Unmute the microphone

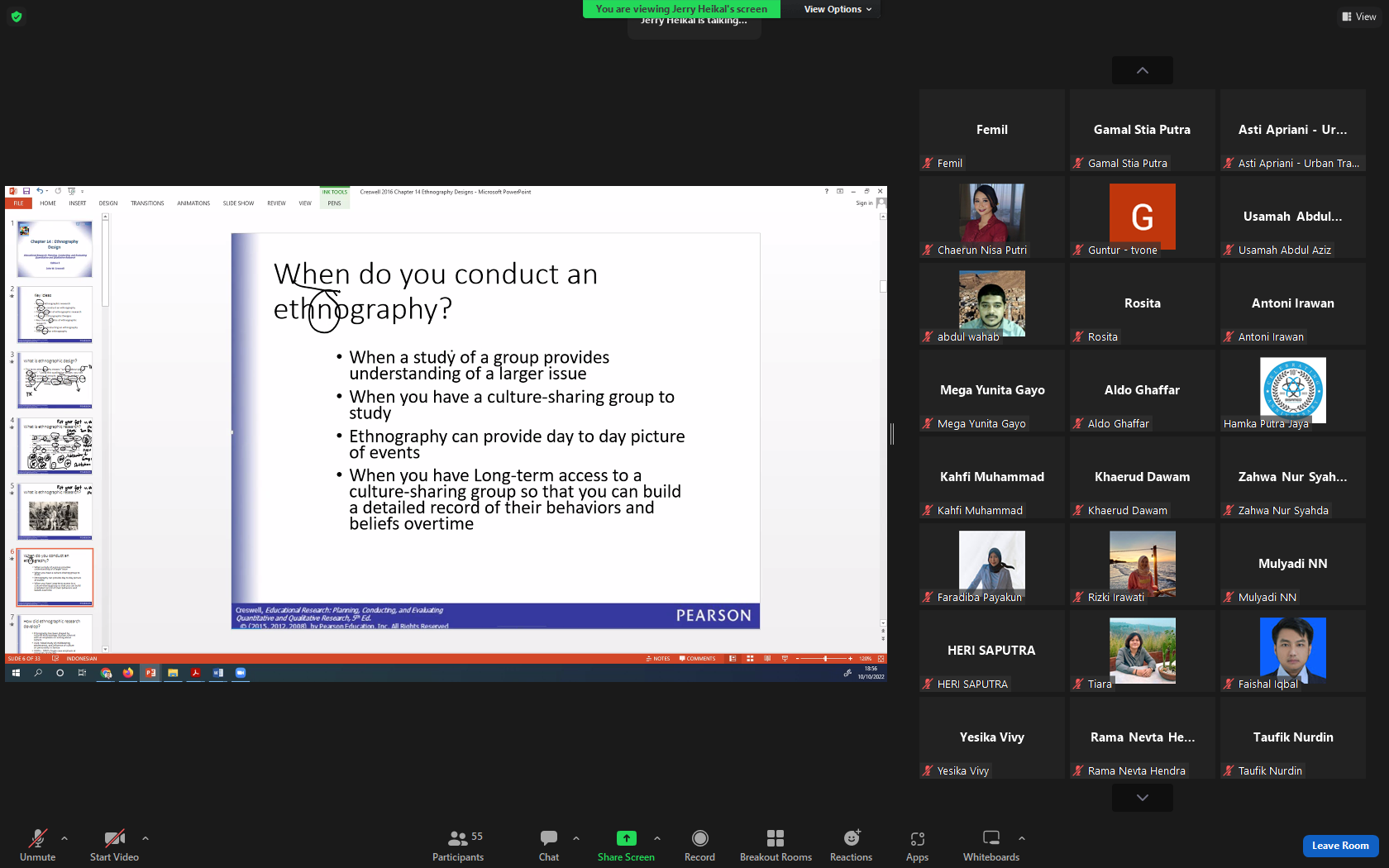[x=37, y=845]
